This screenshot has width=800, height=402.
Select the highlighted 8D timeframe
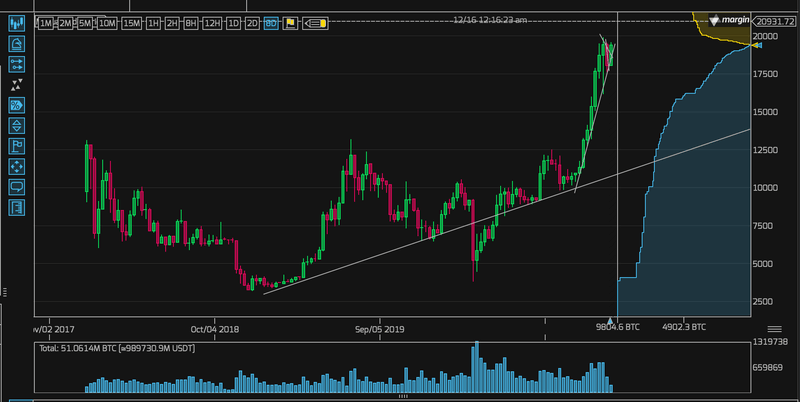(271, 23)
